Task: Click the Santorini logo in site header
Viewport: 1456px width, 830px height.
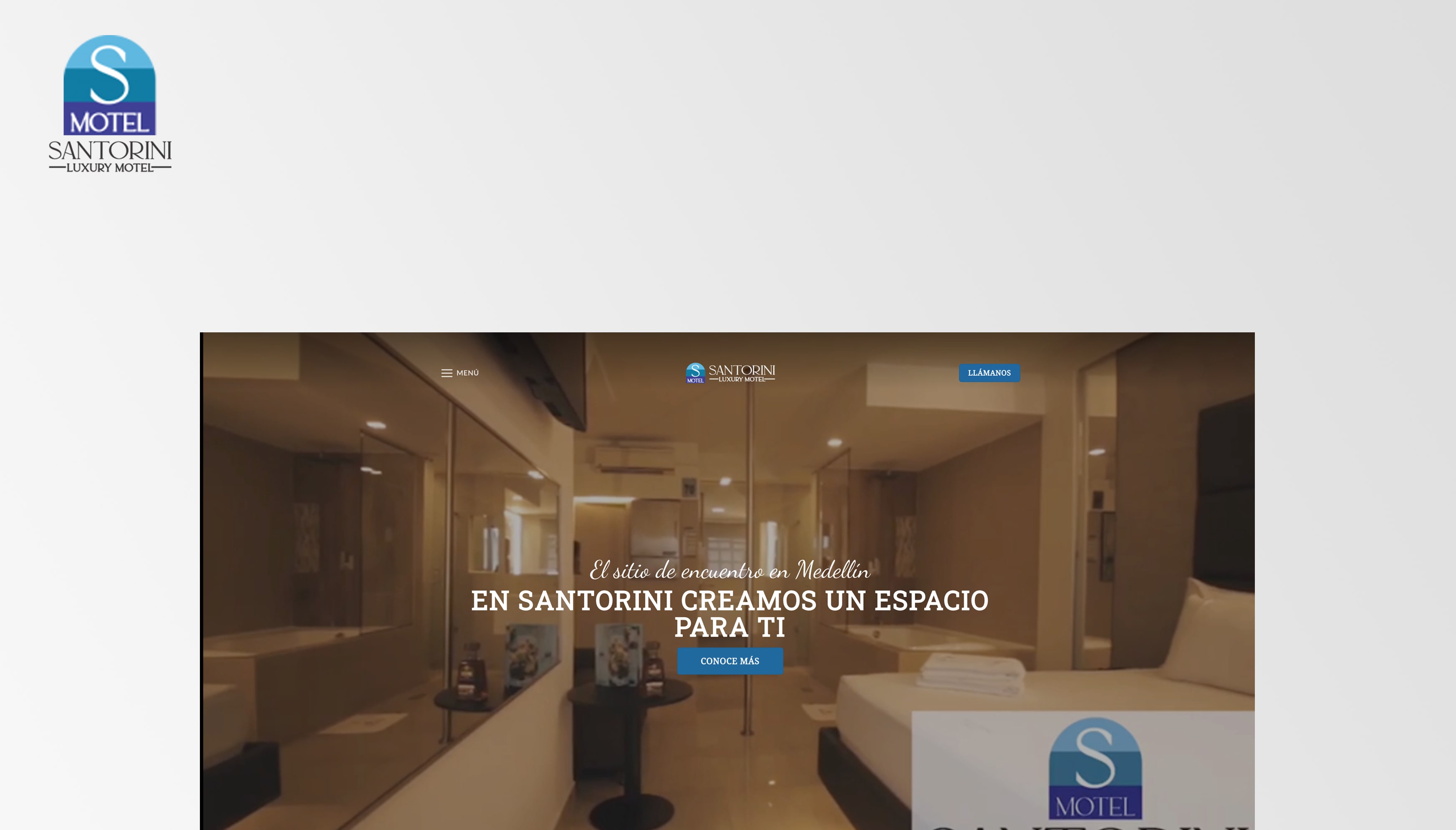Action: (x=730, y=373)
